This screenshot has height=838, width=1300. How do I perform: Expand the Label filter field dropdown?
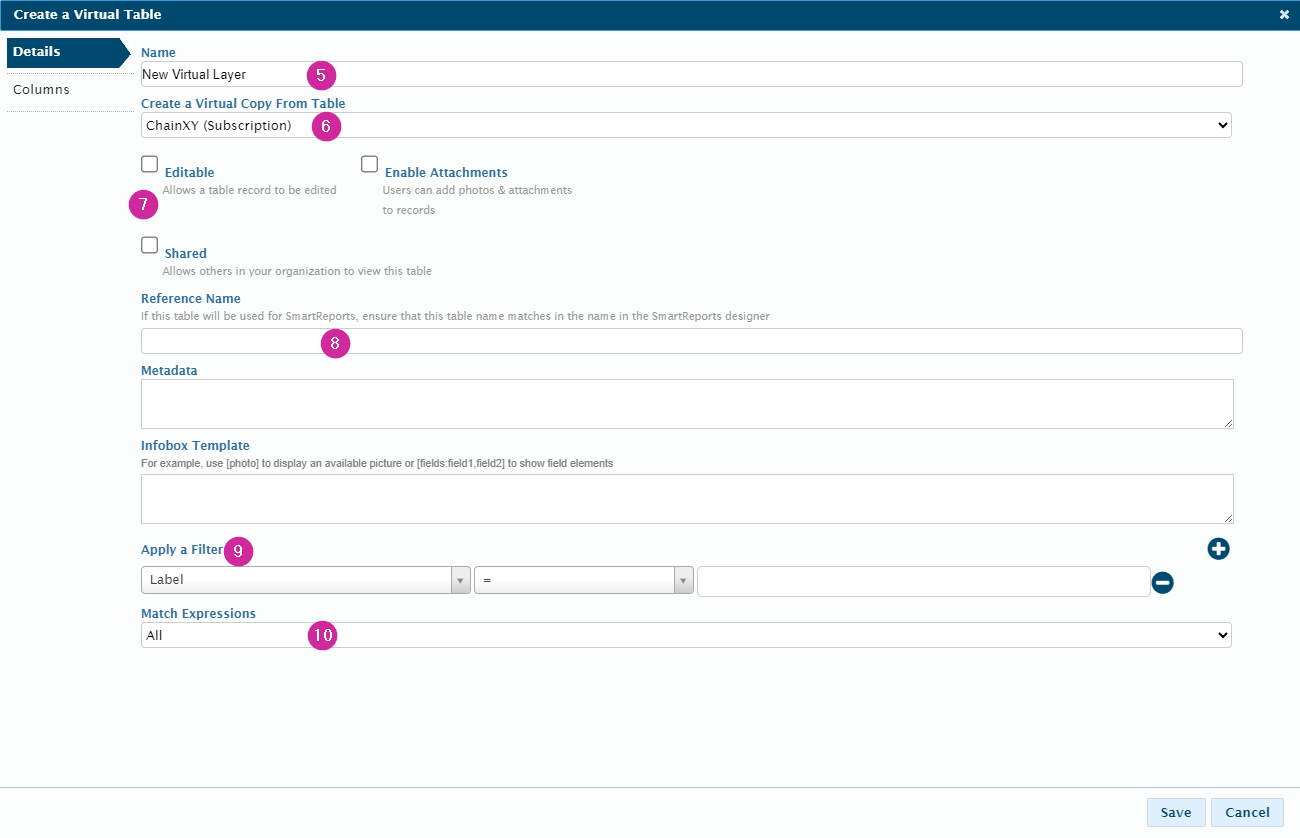click(x=305, y=580)
